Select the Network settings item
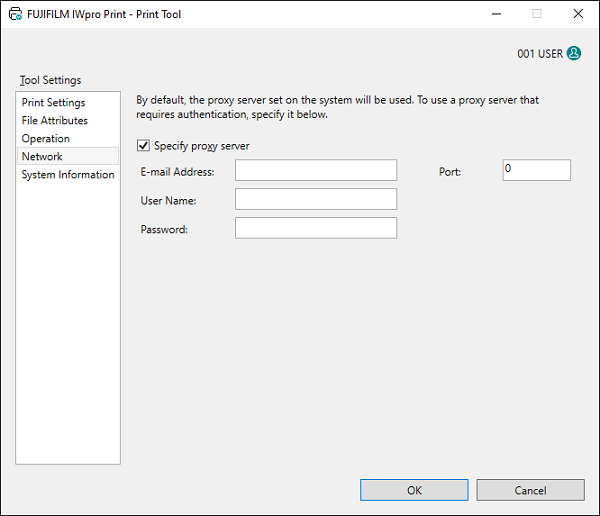600x516 pixels. point(43,157)
